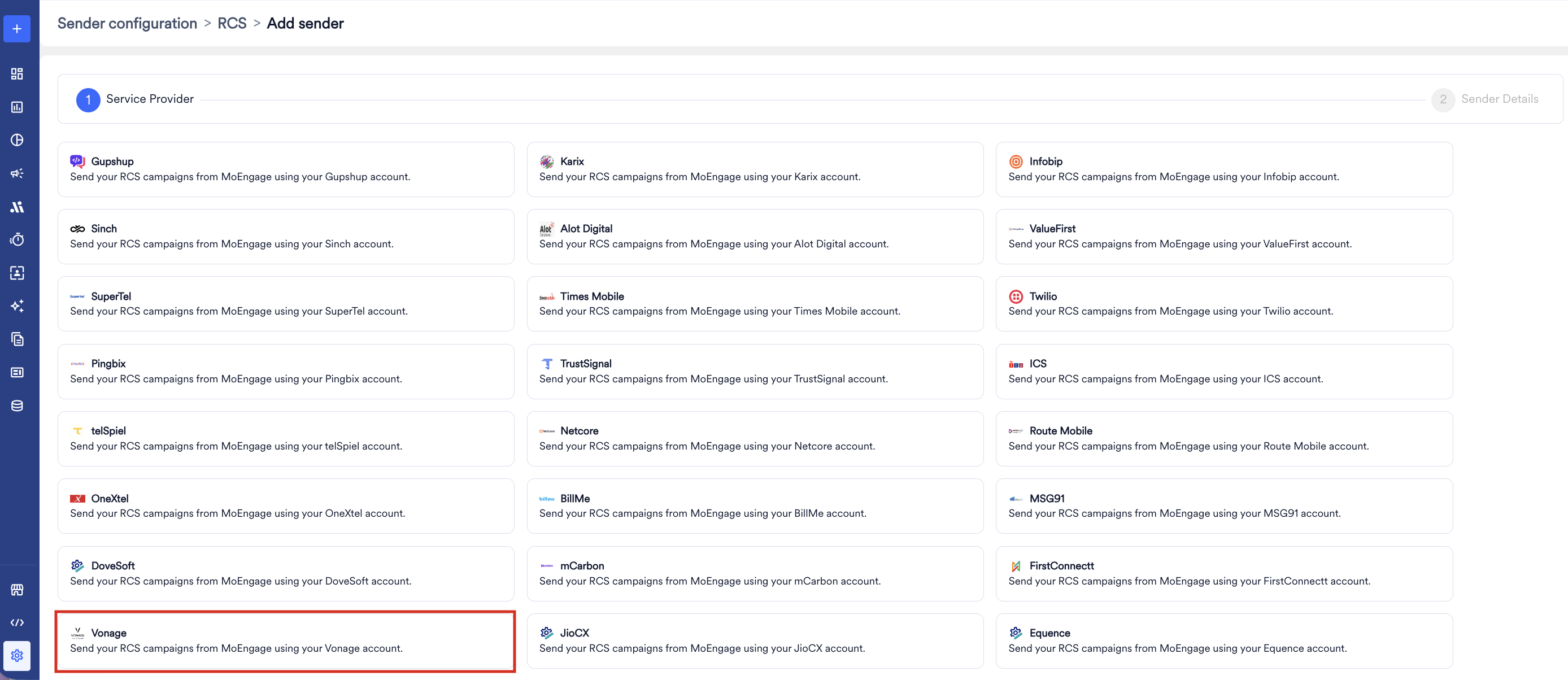
Task: Click the Twilio logo icon
Action: pyautogui.click(x=1016, y=297)
